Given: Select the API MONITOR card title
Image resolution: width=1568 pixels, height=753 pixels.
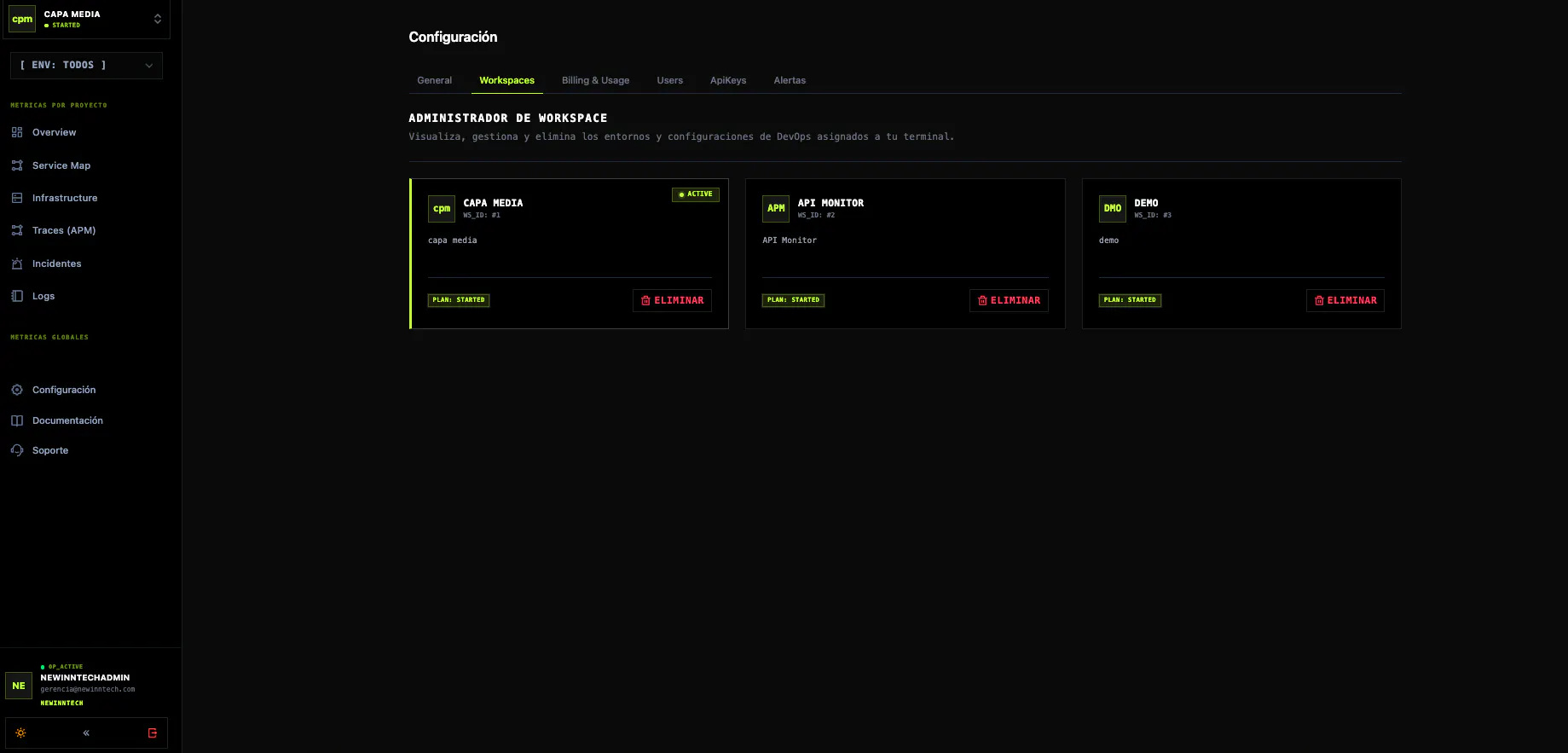Looking at the screenshot, I should (x=831, y=203).
